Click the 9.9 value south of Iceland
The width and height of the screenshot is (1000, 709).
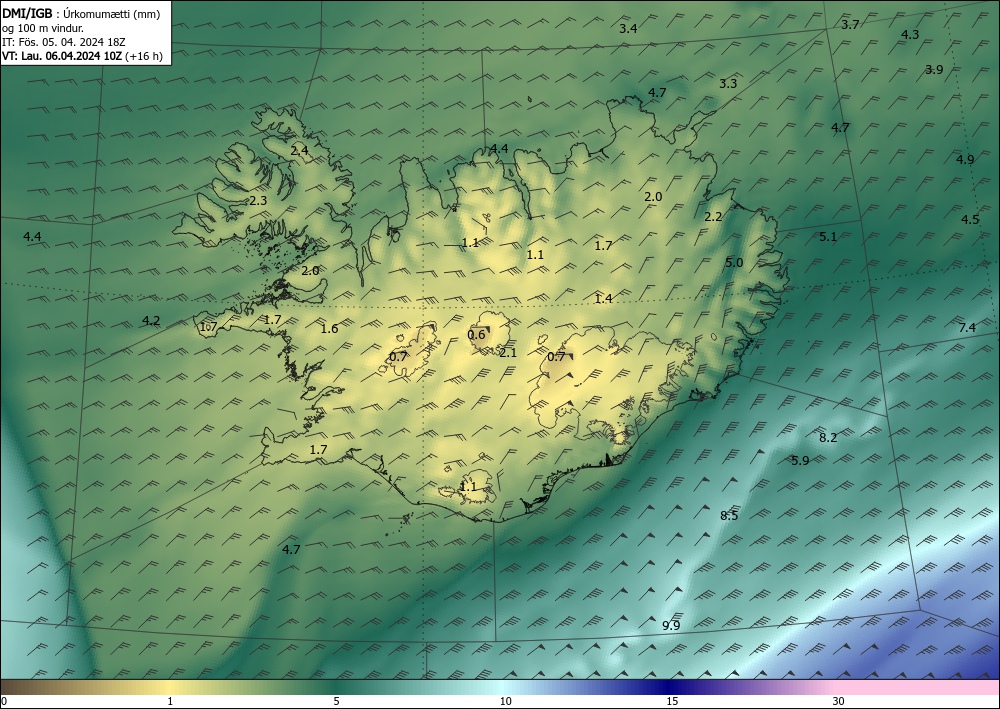671,625
